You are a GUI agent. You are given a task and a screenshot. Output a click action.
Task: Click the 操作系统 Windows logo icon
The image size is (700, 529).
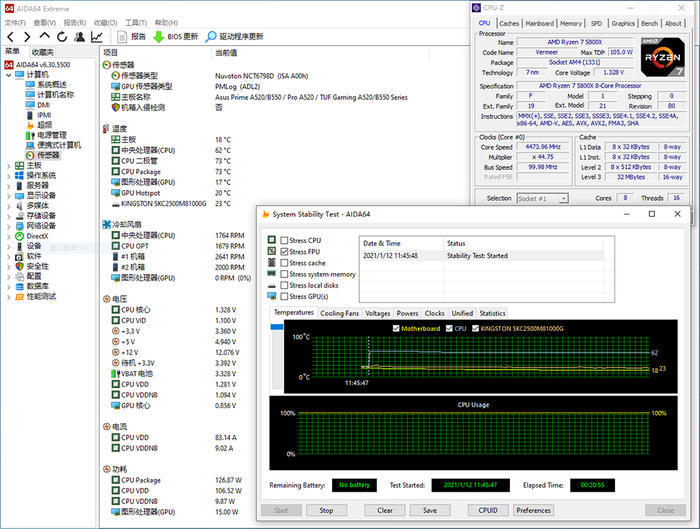click(19, 175)
